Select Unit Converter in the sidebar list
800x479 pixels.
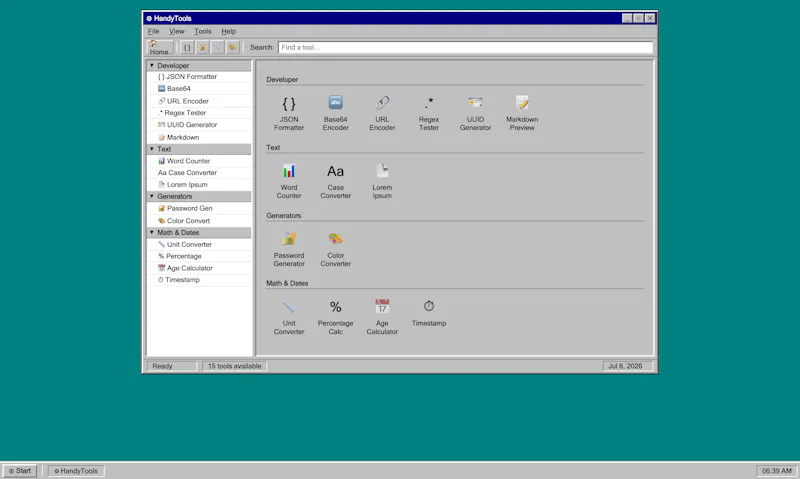click(x=199, y=244)
